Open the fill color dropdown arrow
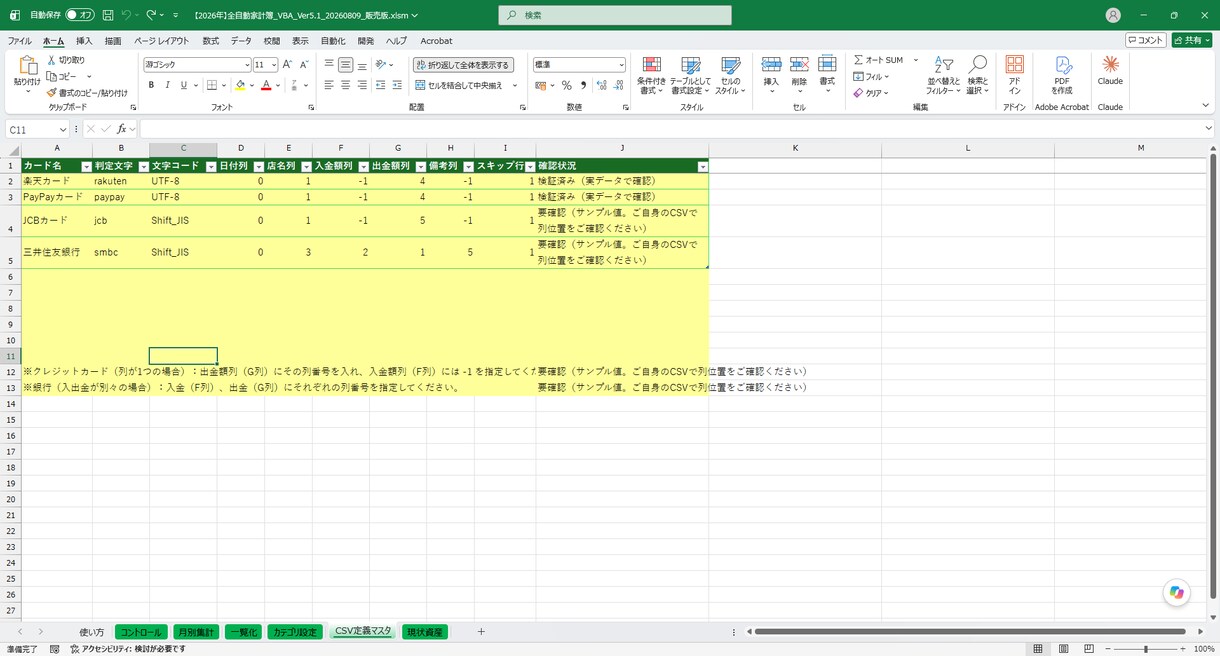Screen dimensions: 1220x656 click(251, 86)
